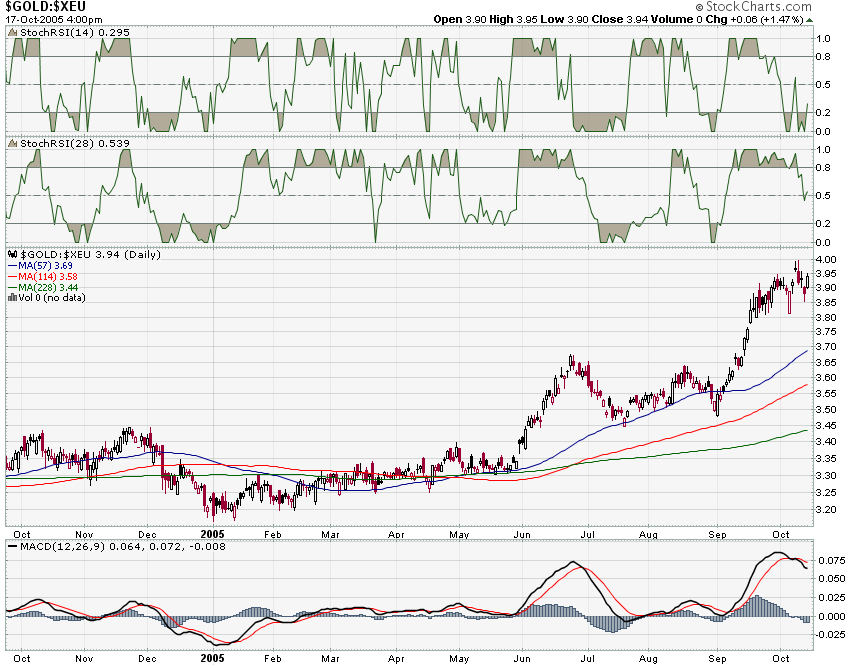Click the MACD panel's line marker icon
The width and height of the screenshot is (850, 668).
click(x=13, y=545)
